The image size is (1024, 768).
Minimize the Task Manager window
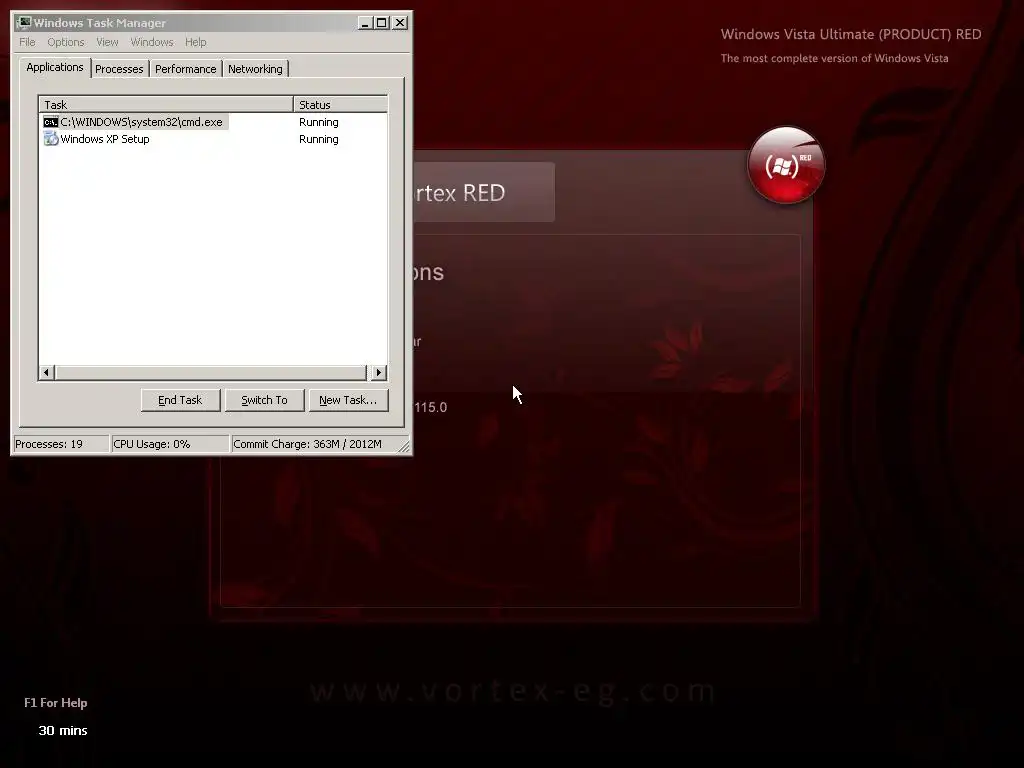[x=365, y=23]
